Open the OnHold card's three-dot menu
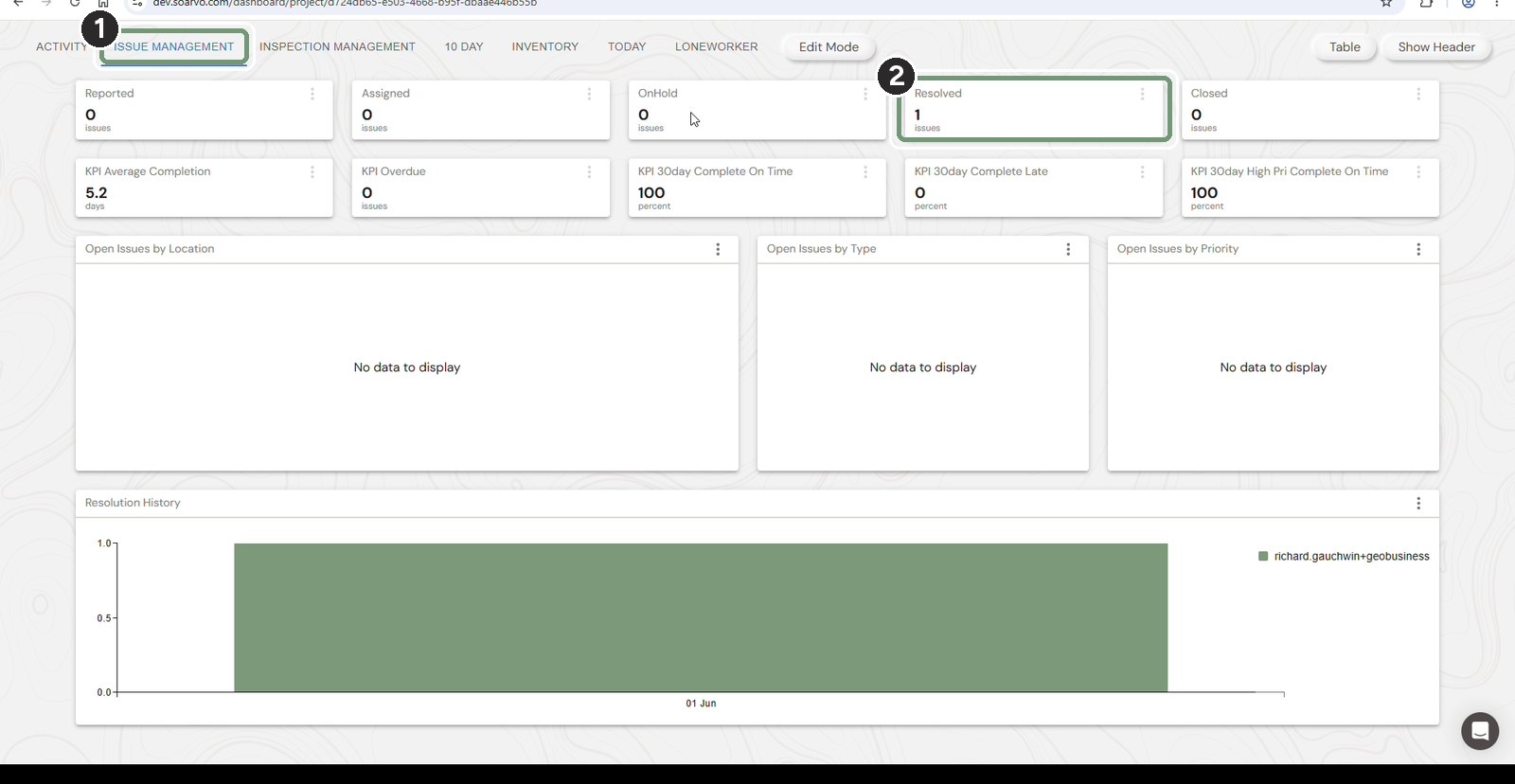This screenshot has height=784, width=1515. (865, 94)
